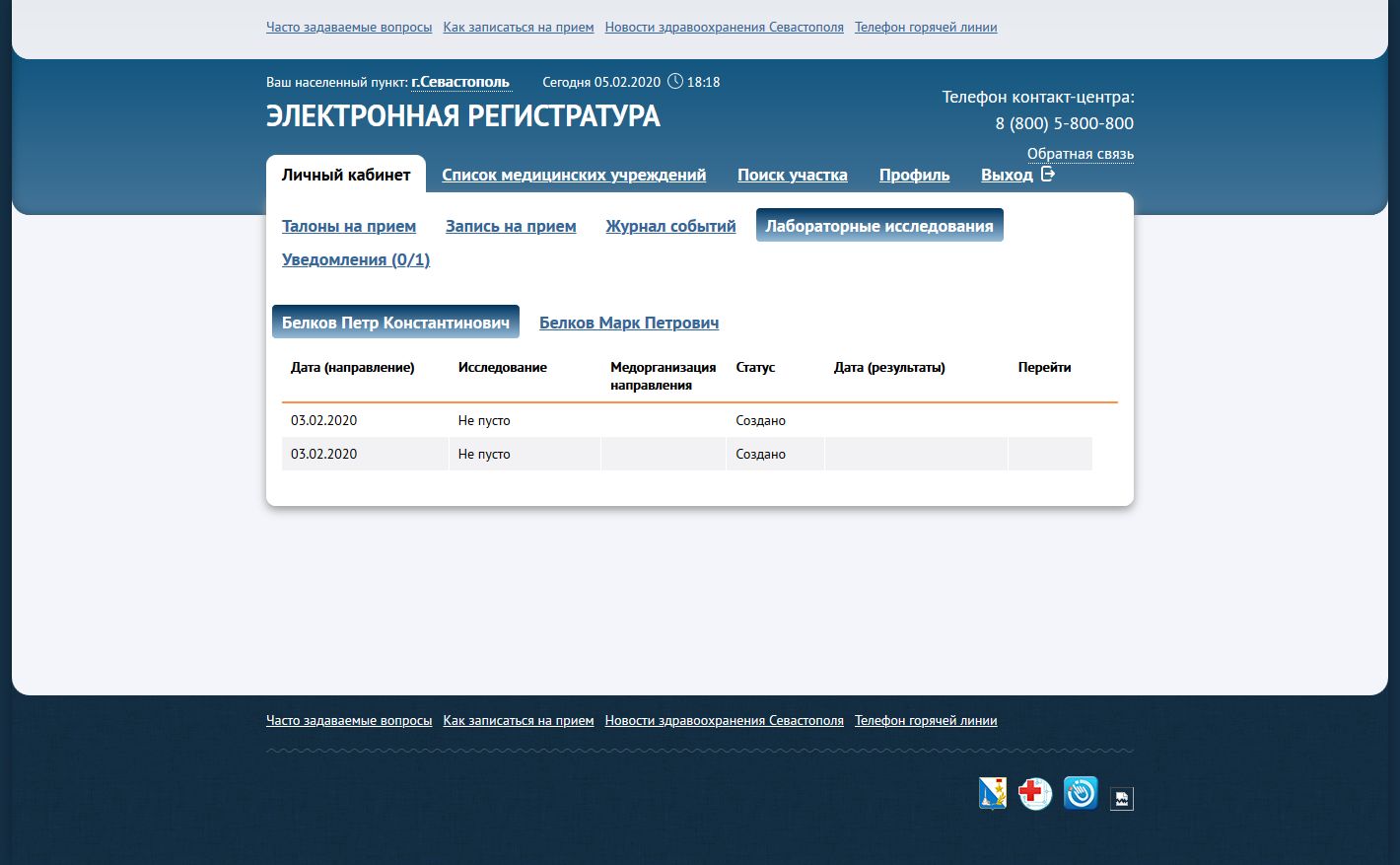Open the Поиск участка menu item
This screenshot has width=1400, height=865.
[793, 175]
